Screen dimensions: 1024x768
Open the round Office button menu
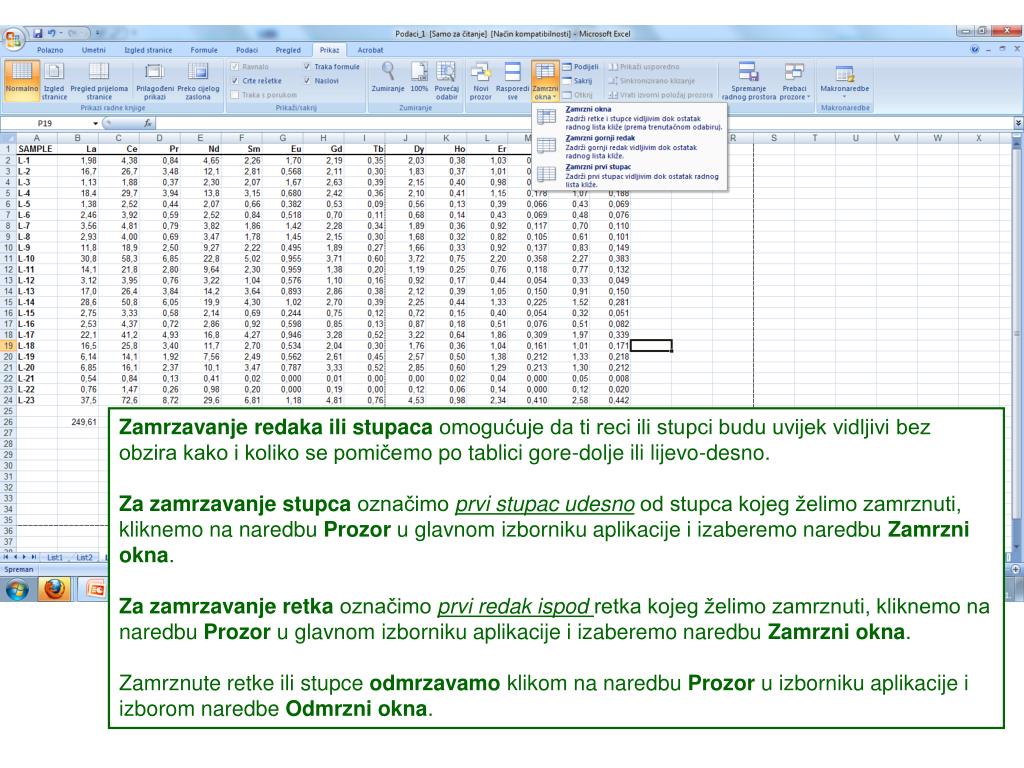click(13, 40)
